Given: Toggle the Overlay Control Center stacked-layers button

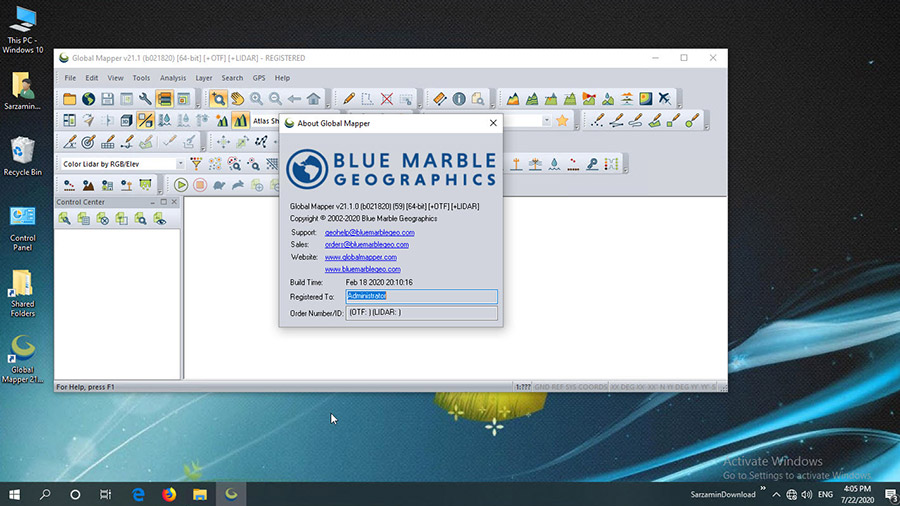Looking at the screenshot, I should pos(164,99).
